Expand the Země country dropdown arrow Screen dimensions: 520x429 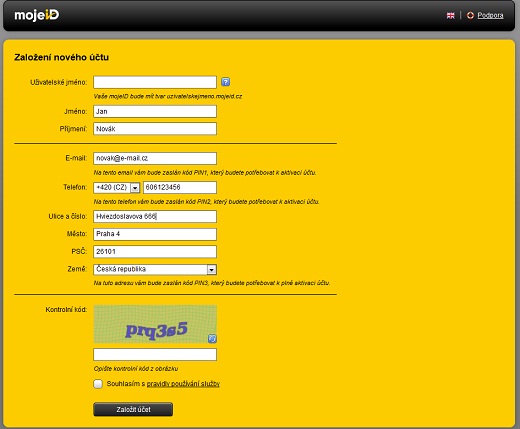pos(212,269)
